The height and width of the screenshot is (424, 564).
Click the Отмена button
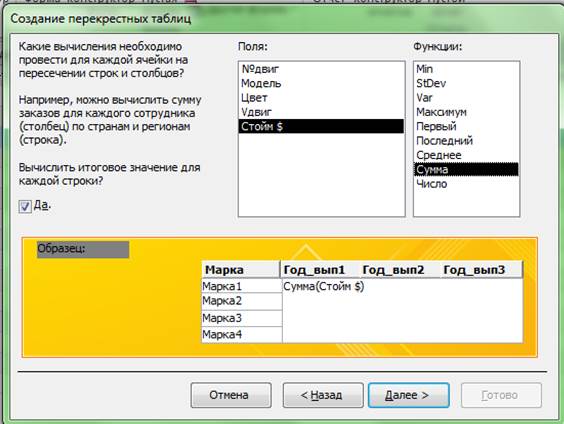tap(231, 395)
